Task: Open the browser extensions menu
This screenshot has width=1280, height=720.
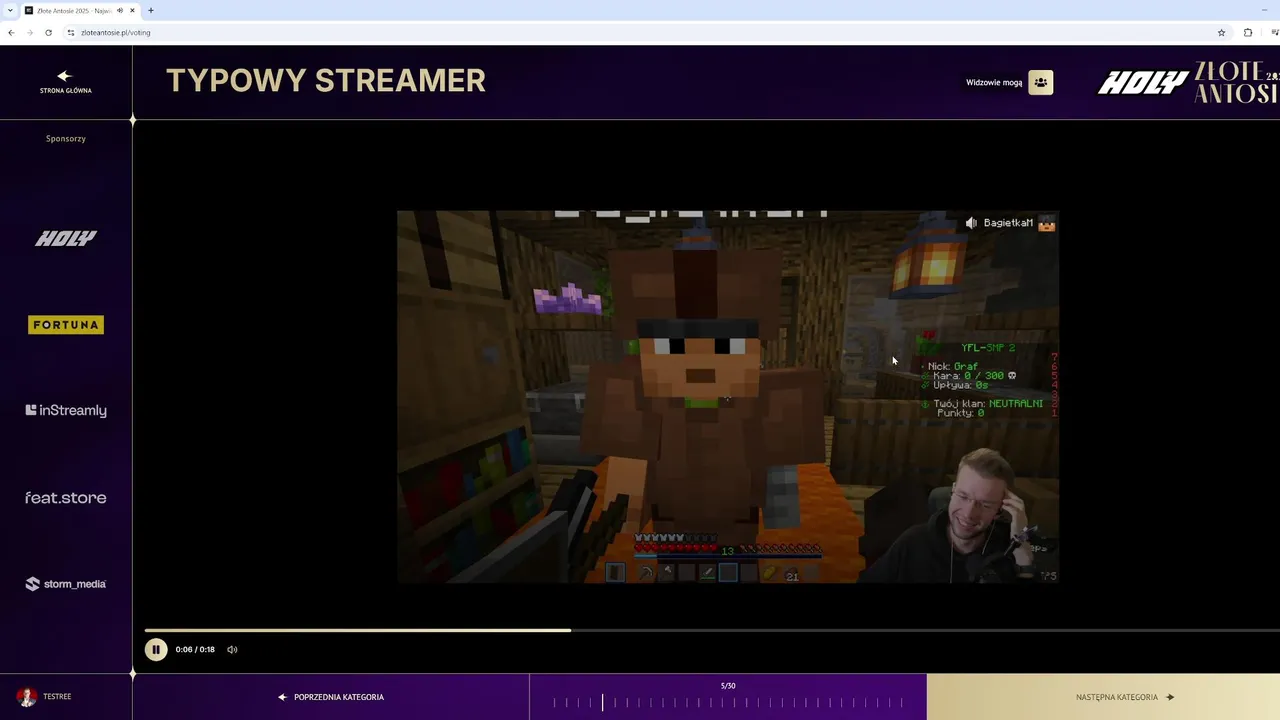Action: (1248, 32)
